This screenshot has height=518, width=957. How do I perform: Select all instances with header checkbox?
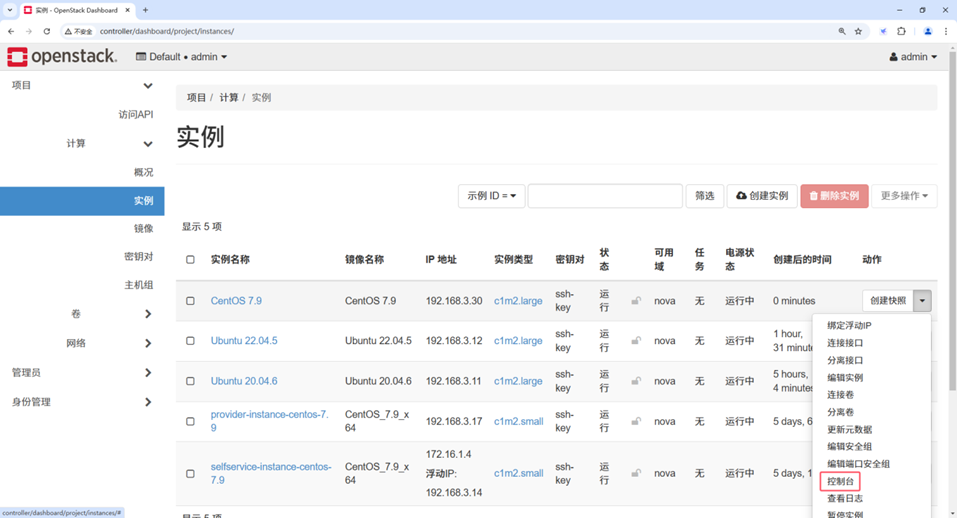190,259
